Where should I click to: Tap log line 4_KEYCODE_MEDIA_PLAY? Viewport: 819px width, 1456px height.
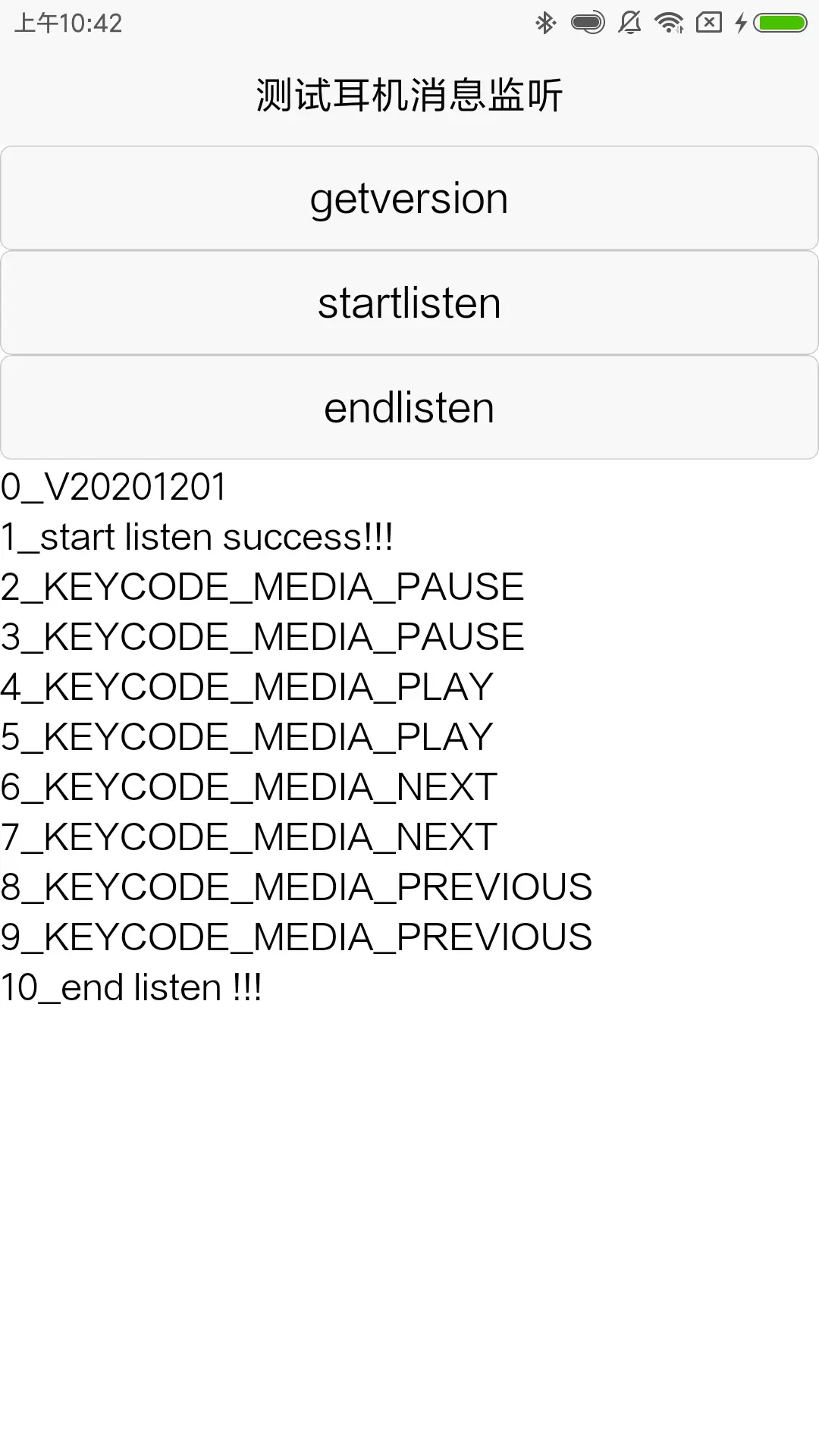[x=247, y=687]
